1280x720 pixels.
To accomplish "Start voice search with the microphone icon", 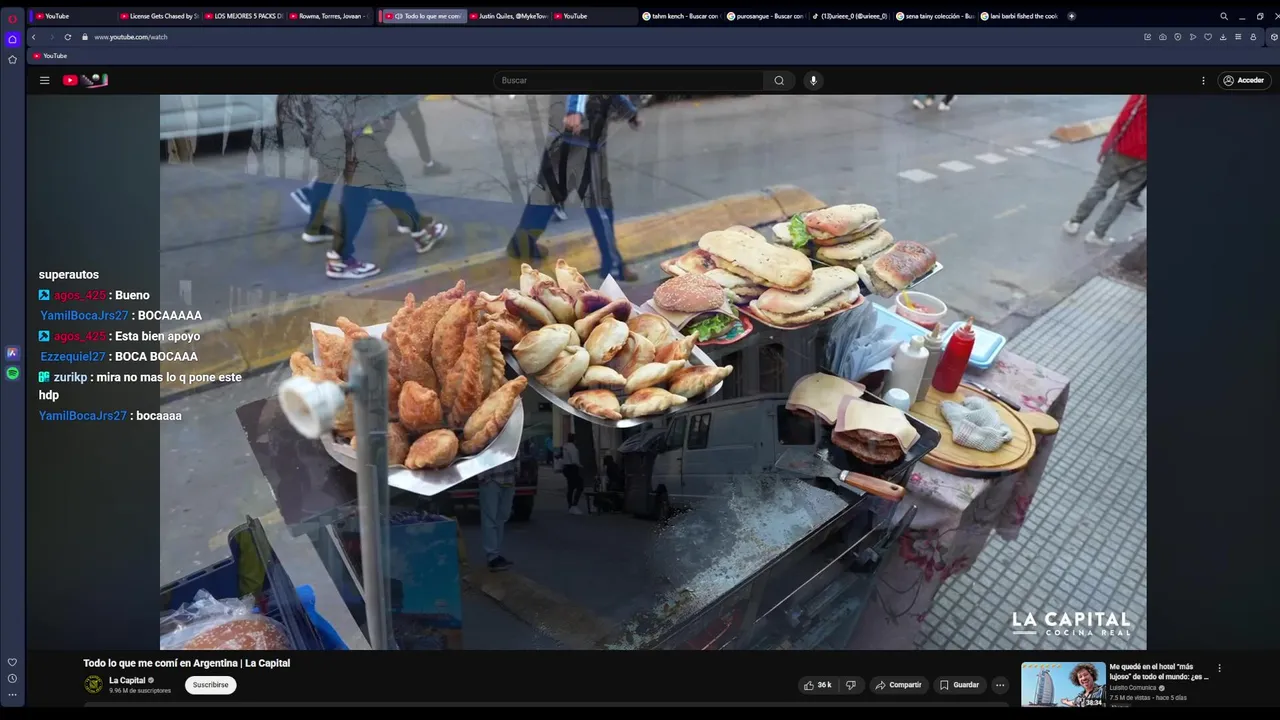I will (x=813, y=80).
